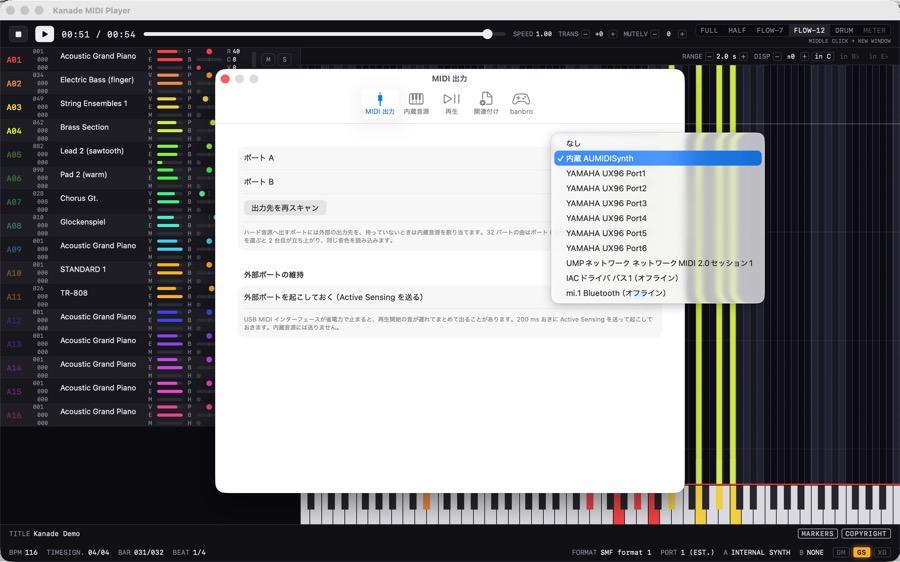Mute channel A01 with the M button
Screen dimensions: 900x562
pyautogui.click(x=268, y=59)
